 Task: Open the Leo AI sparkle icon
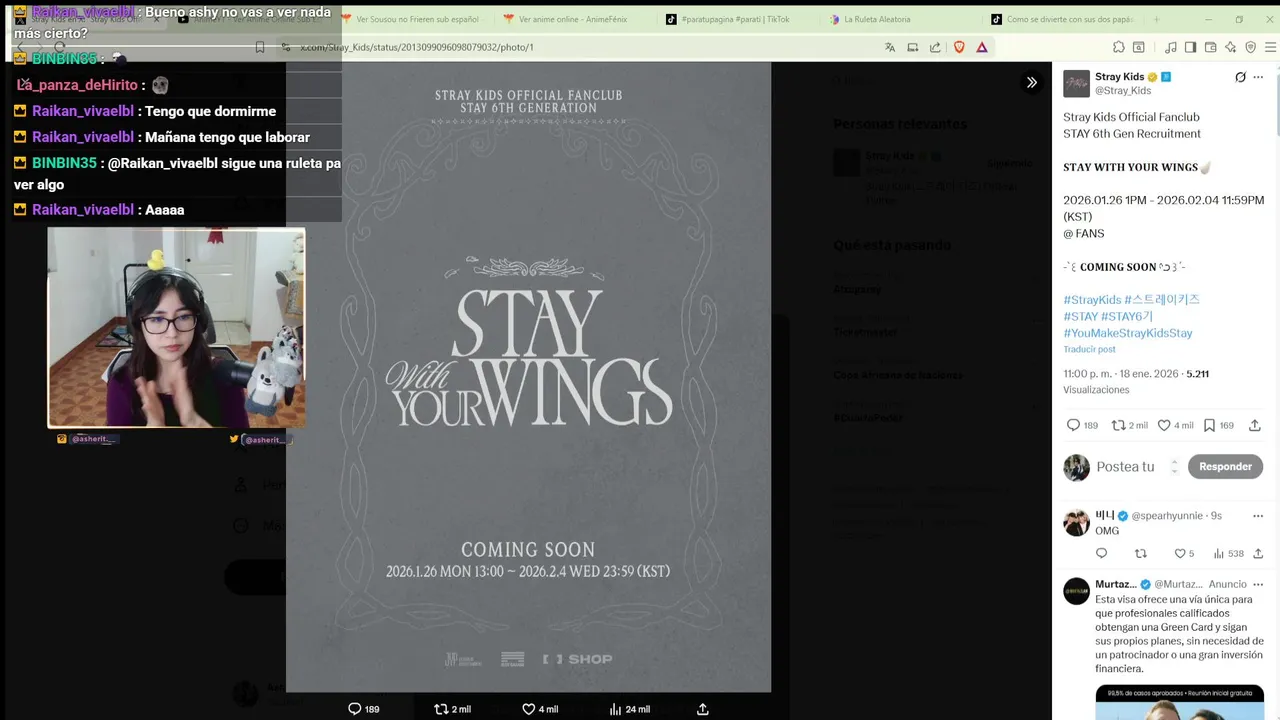1230,47
